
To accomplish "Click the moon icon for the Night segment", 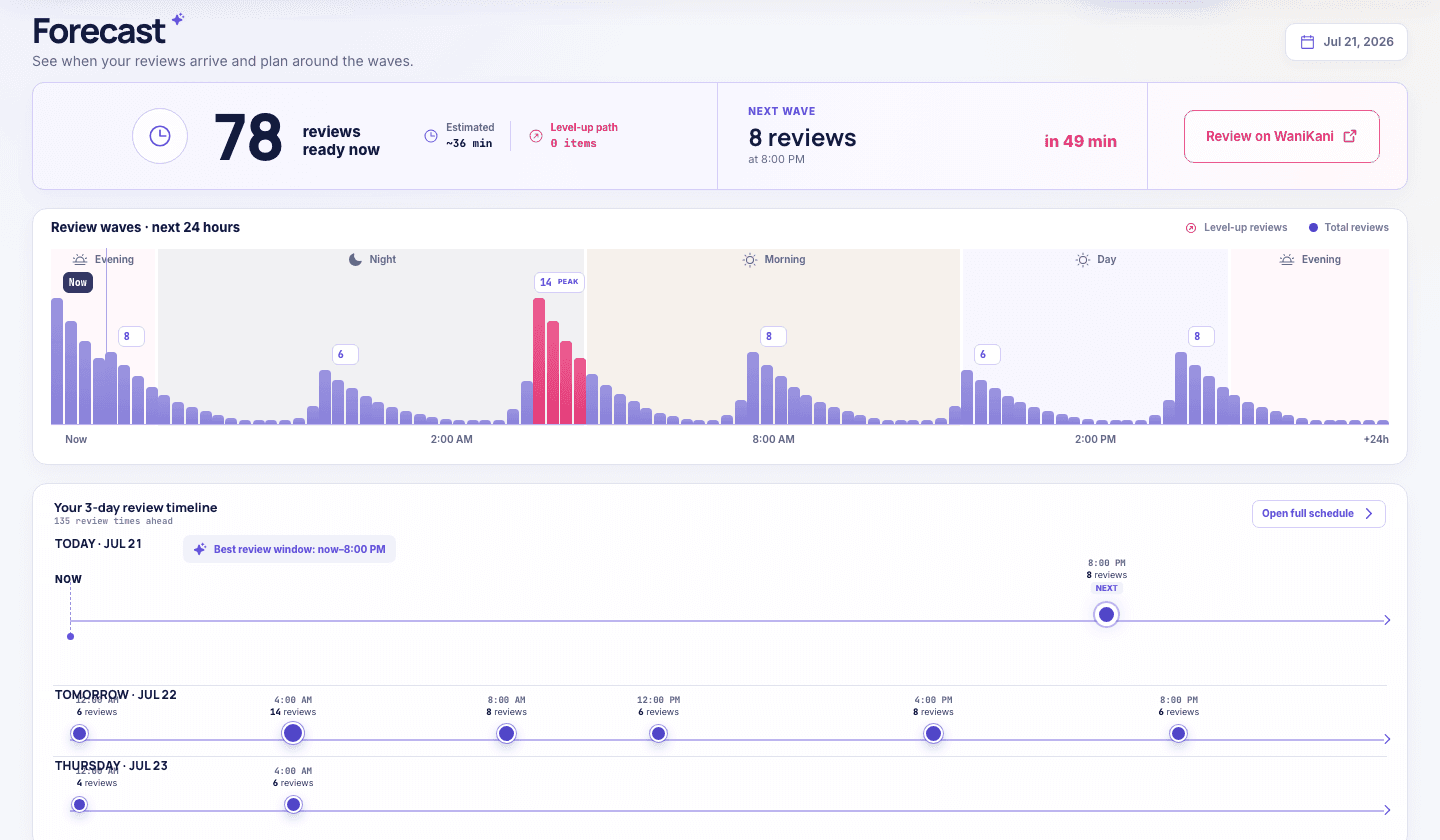I will tap(355, 259).
